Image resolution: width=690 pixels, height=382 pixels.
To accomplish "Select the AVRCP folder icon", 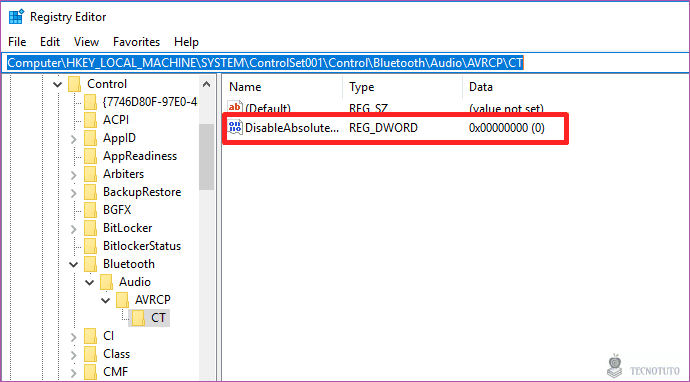I will (122, 300).
